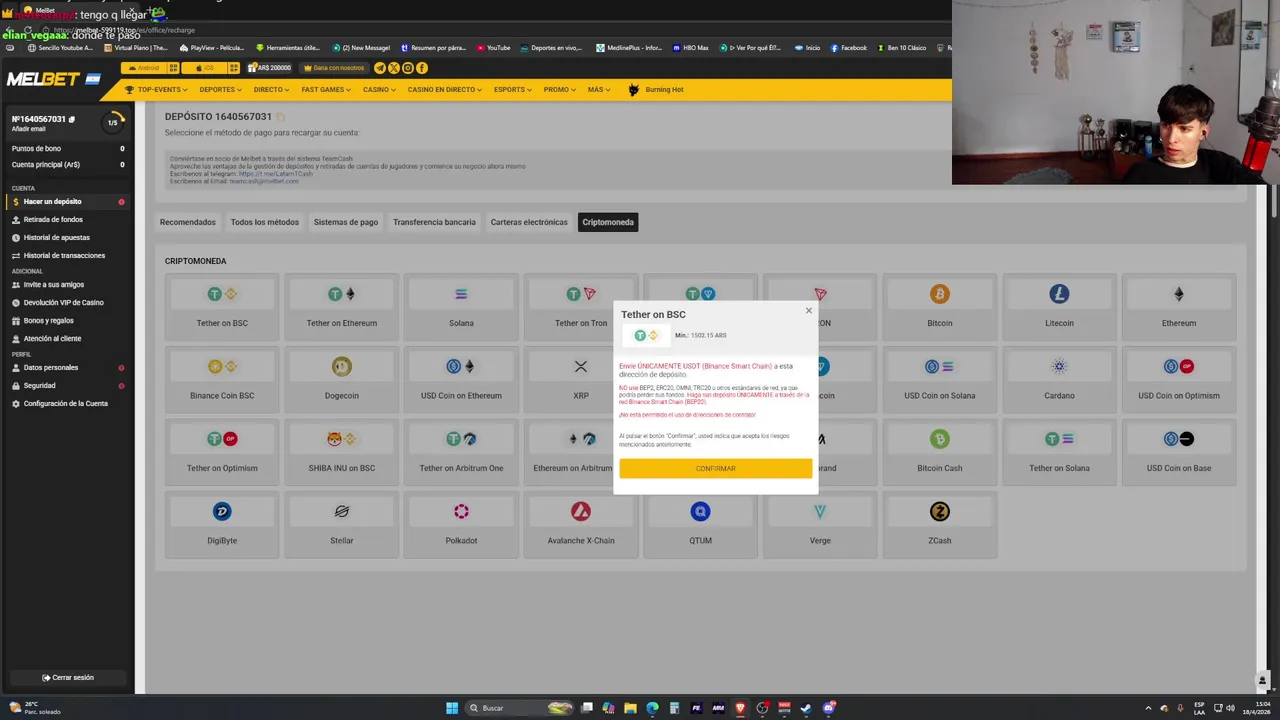Viewport: 1280px width, 720px height.
Task: Open Historial de transacciones in sidebar
Action: 64,256
